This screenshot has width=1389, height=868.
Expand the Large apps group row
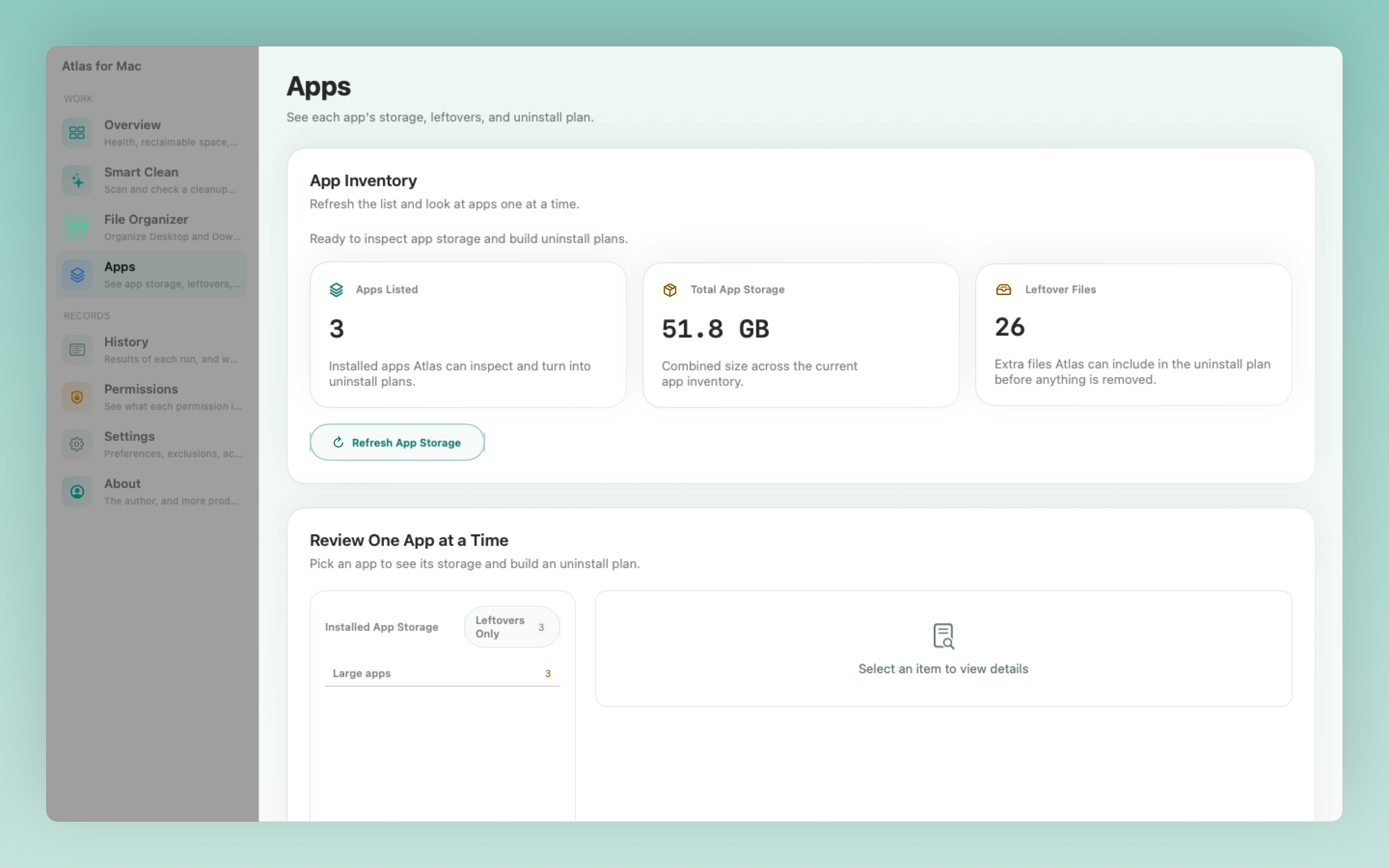point(442,673)
